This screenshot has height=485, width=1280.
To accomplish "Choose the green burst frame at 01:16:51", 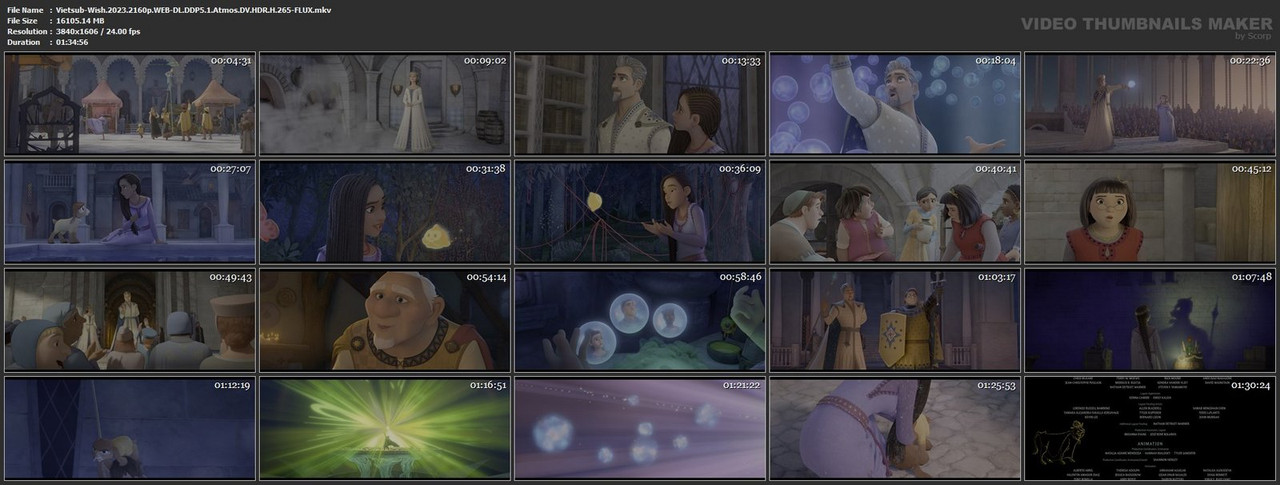I will tap(384, 427).
